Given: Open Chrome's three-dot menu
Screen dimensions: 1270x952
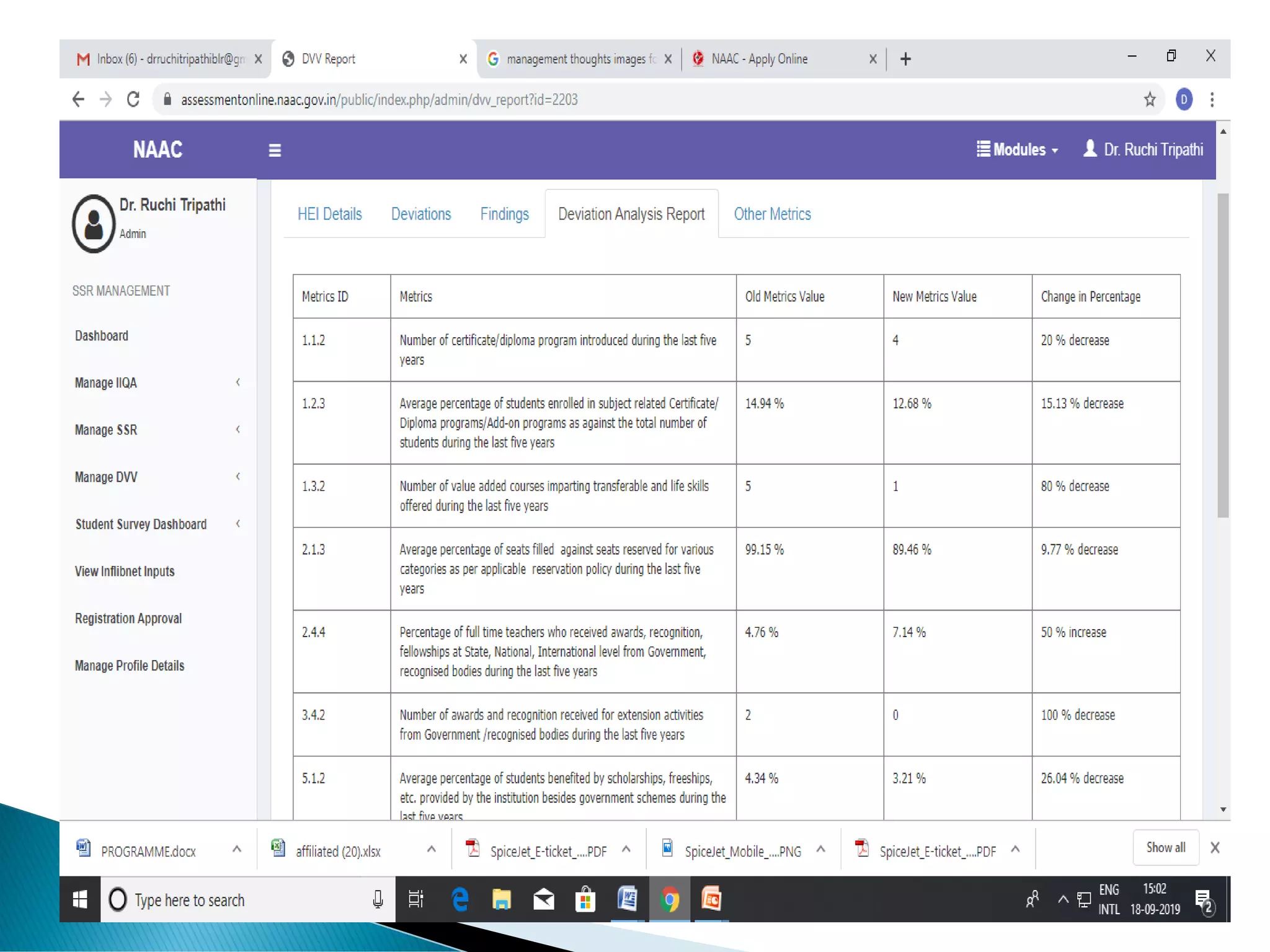Looking at the screenshot, I should [x=1212, y=99].
